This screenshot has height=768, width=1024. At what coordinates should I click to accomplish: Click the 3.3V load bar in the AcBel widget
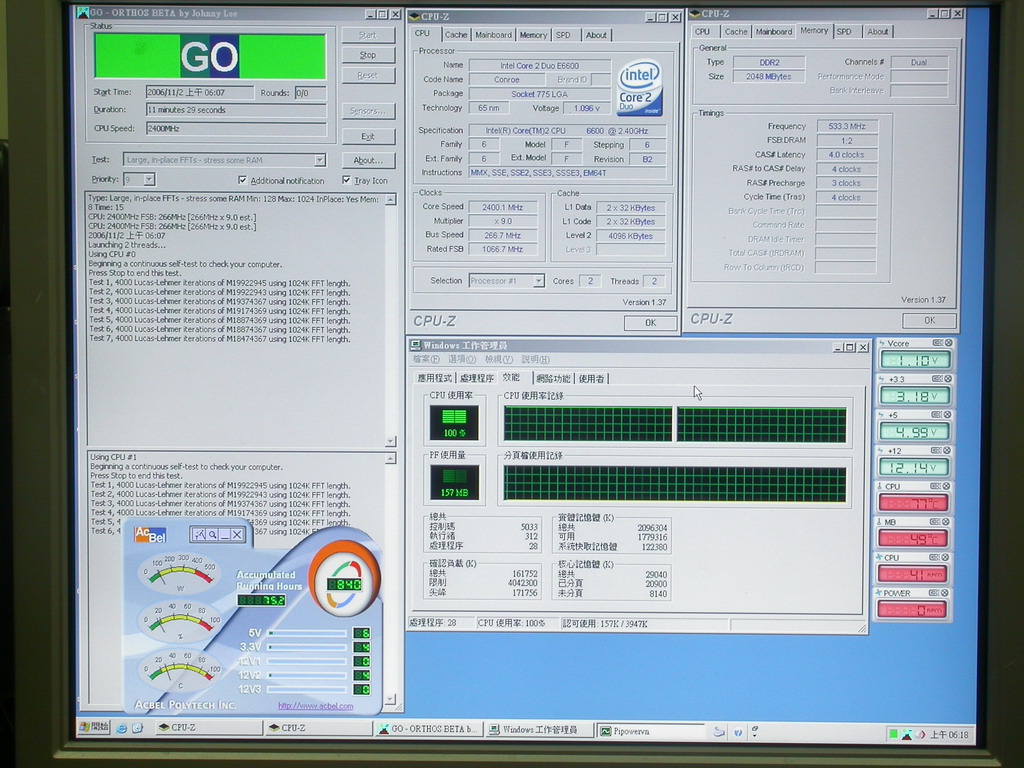click(x=307, y=647)
